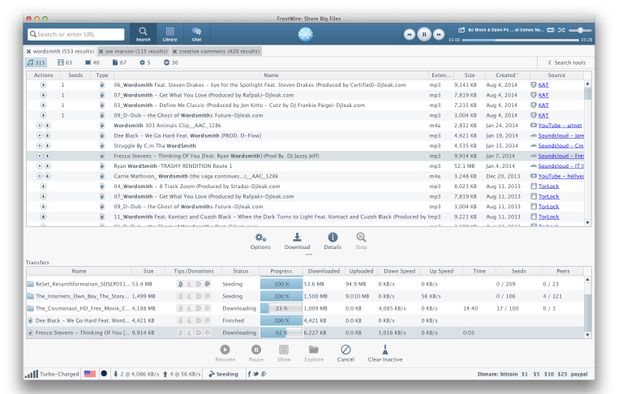Screen dimensions: 618x394
Task: Filter results by torrents (30)
Action: coord(171,62)
